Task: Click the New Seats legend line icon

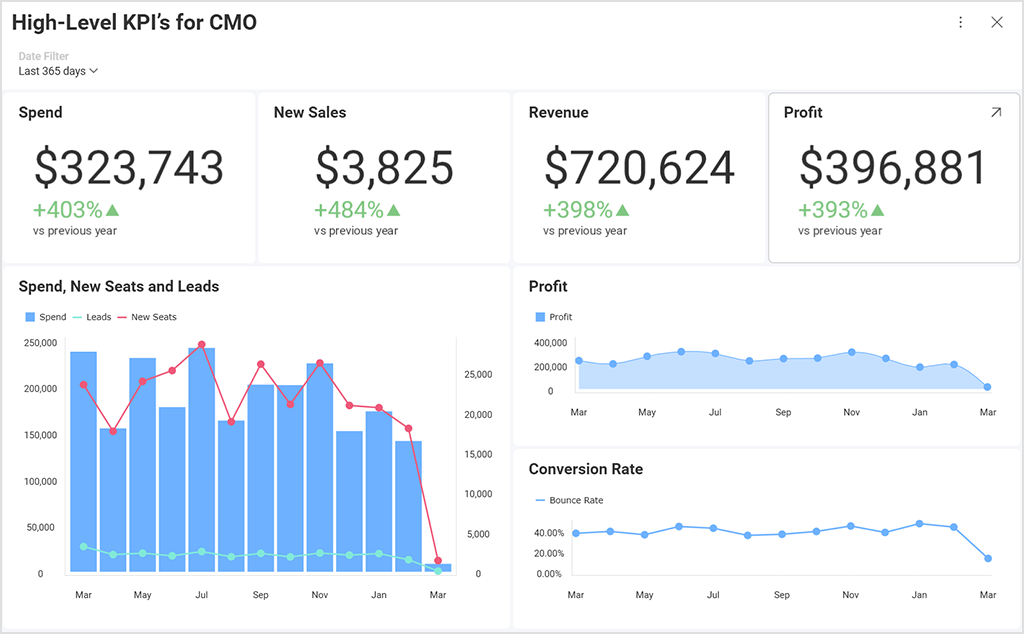Action: tap(121, 317)
